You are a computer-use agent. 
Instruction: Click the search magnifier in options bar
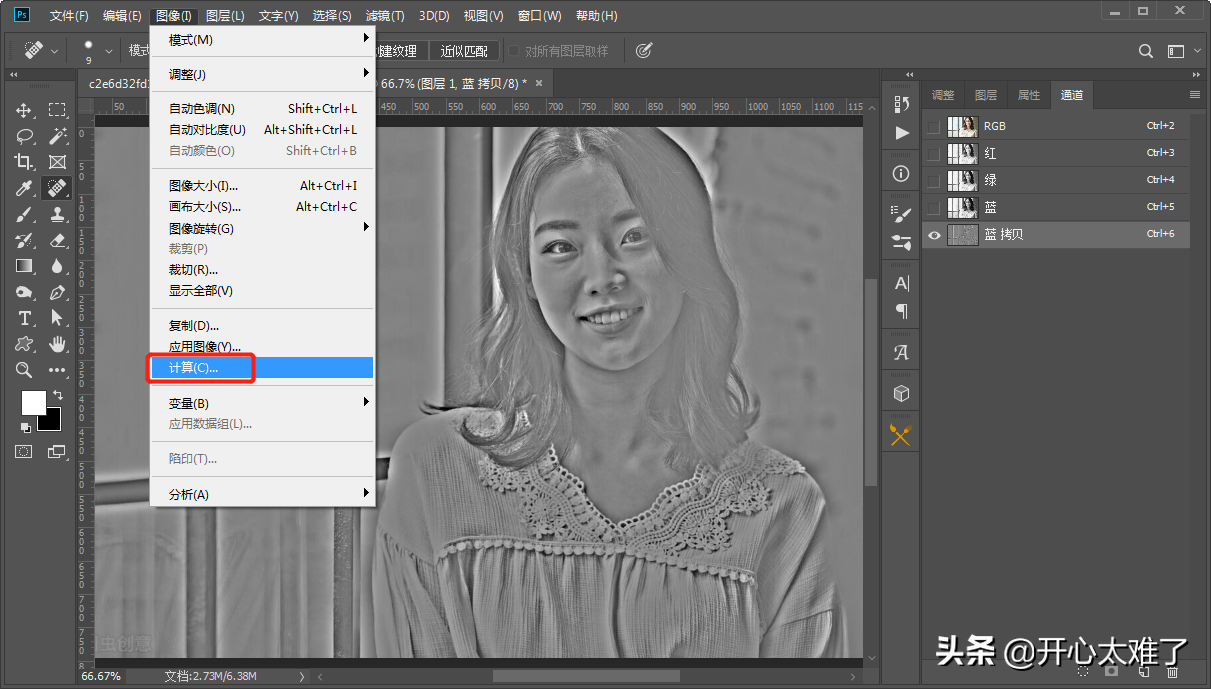(x=1146, y=51)
